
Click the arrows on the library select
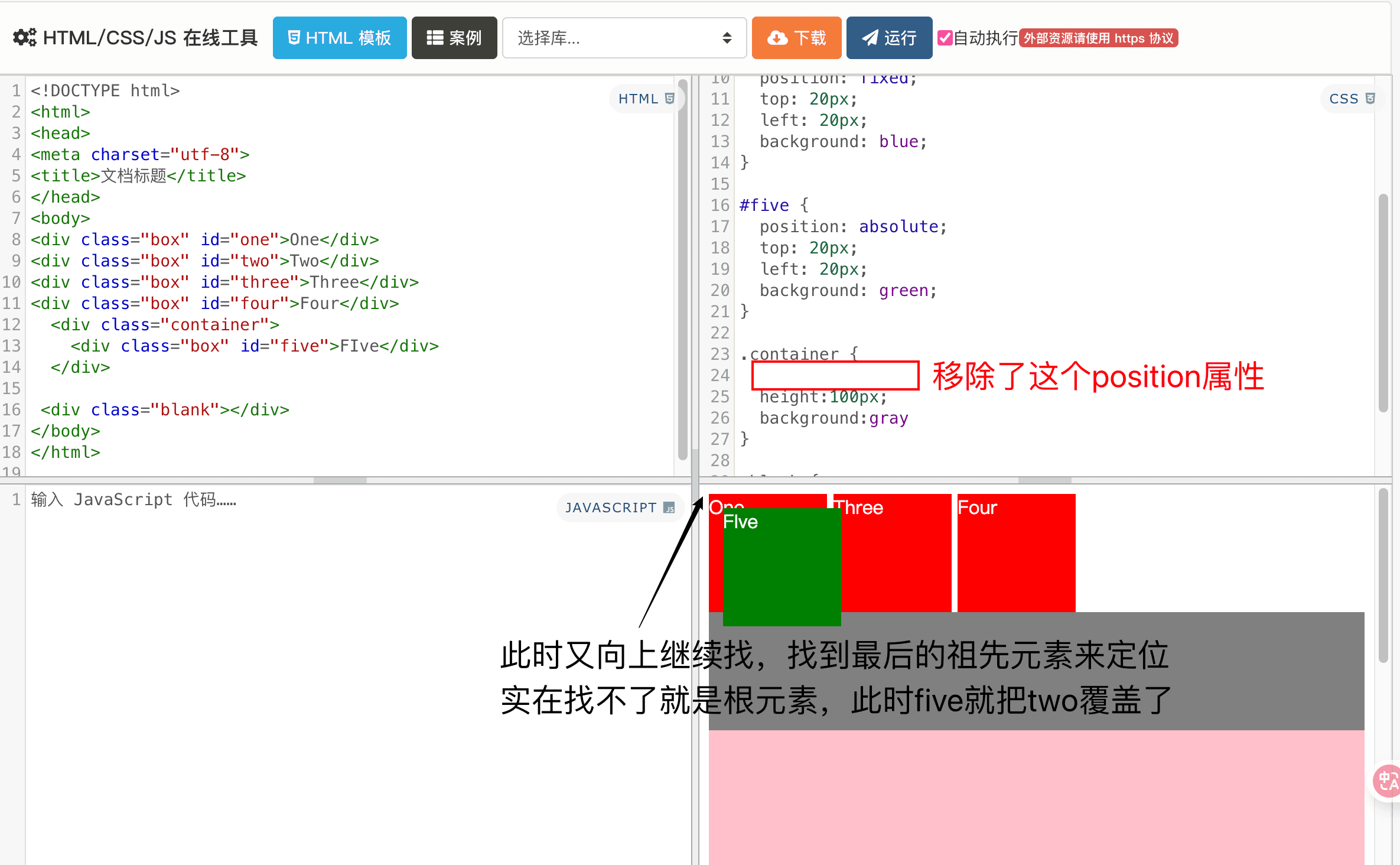[727, 38]
